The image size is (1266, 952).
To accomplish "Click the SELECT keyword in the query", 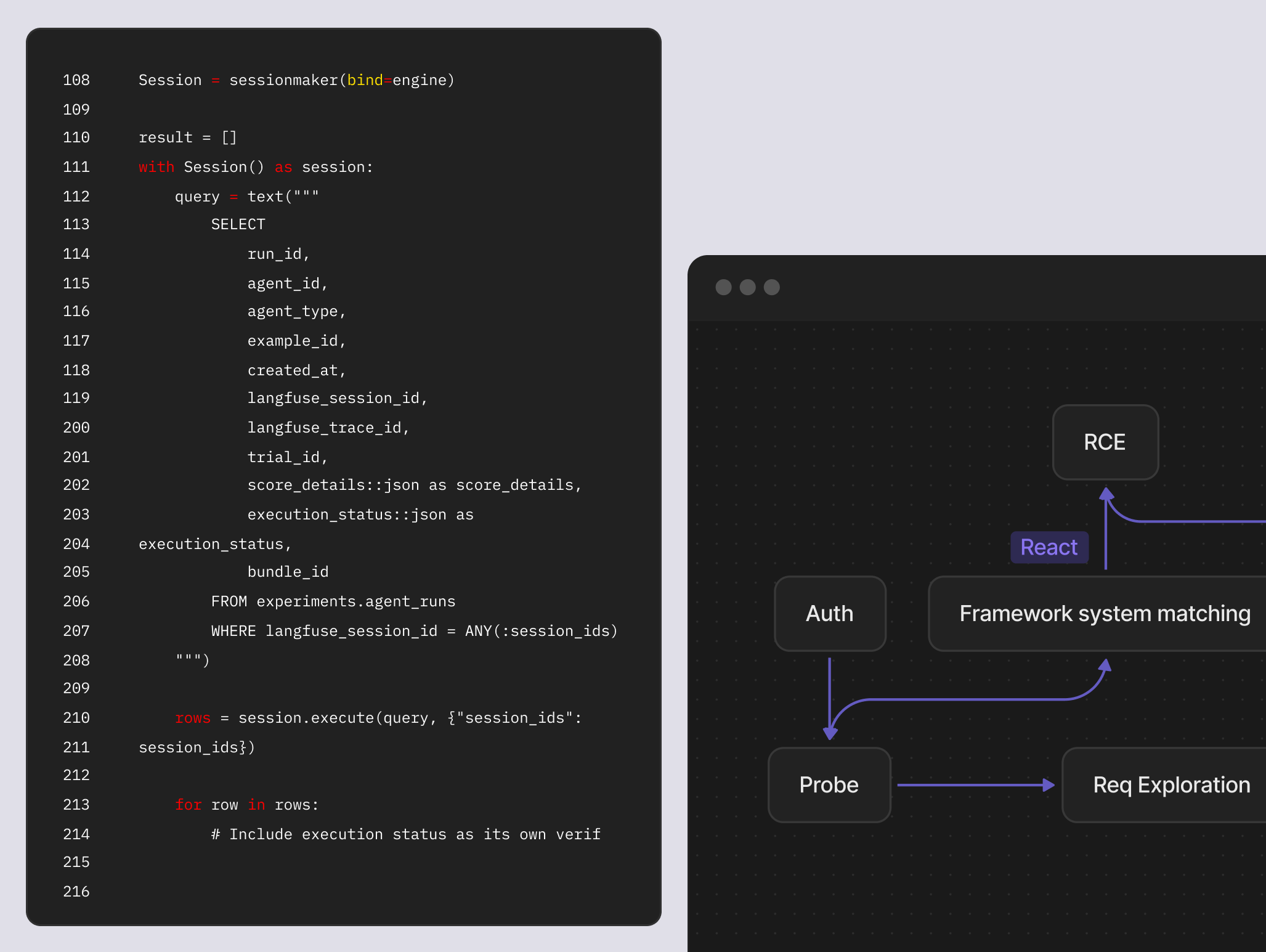I will pyautogui.click(x=238, y=224).
